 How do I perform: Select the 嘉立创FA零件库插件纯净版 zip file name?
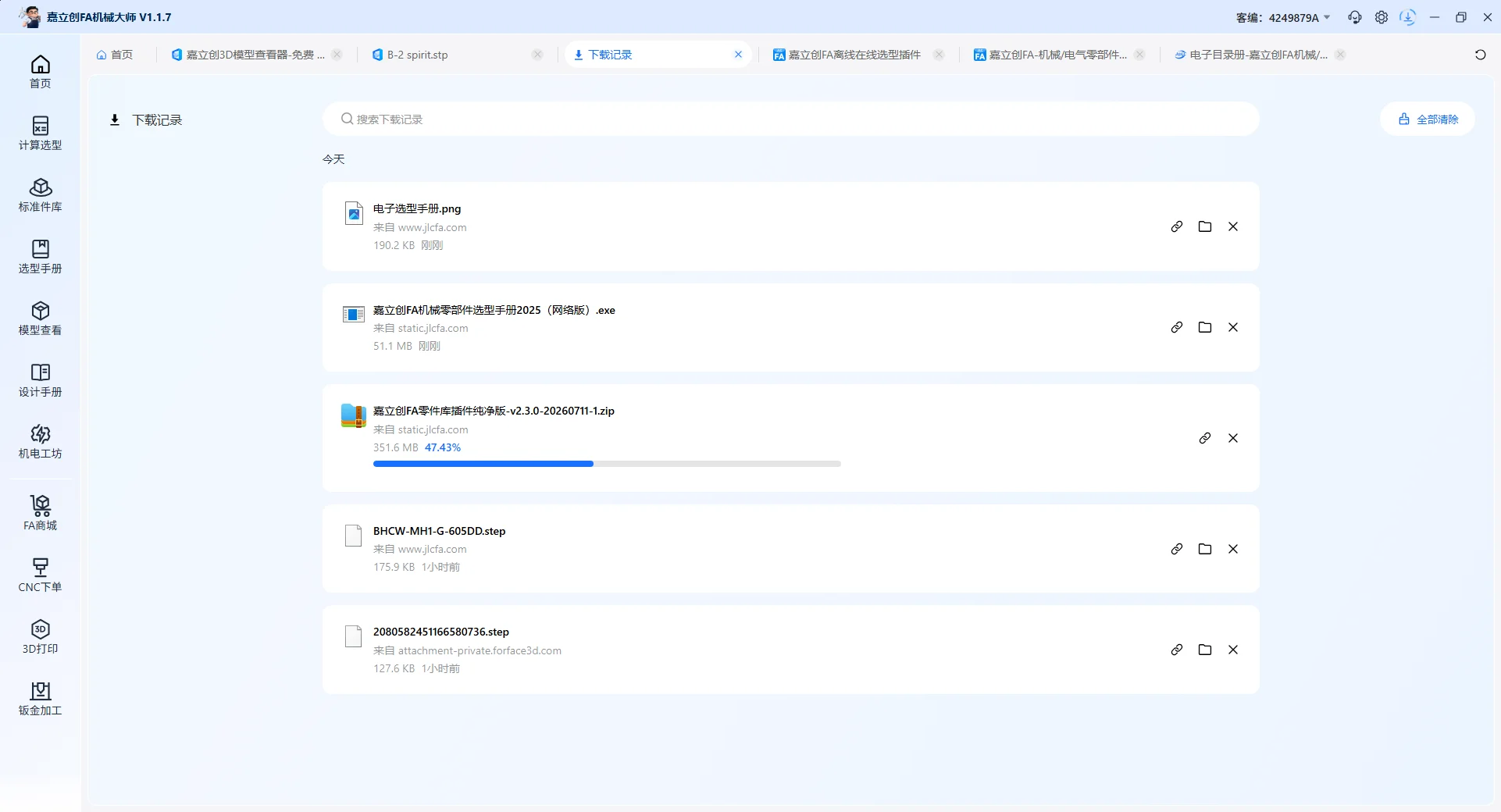tap(494, 411)
